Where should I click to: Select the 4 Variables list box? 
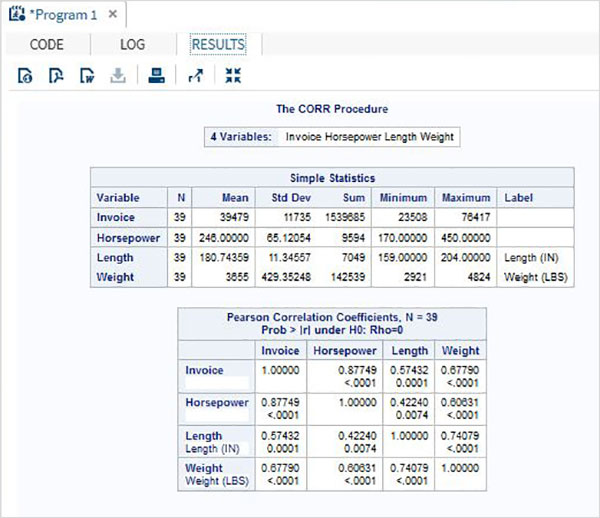click(x=332, y=137)
